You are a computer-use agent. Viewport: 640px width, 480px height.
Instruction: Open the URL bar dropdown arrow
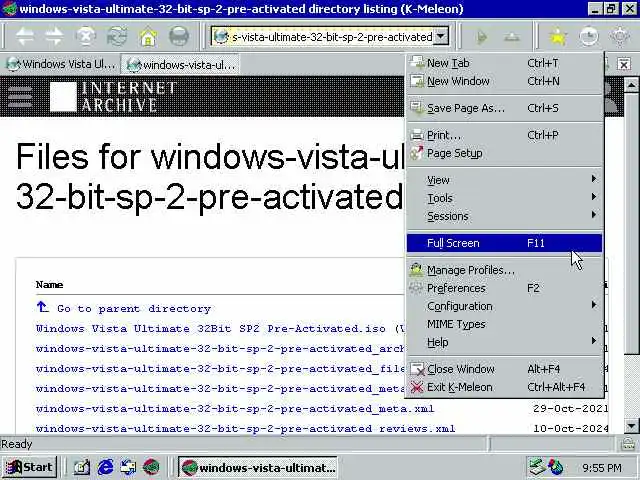point(441,37)
